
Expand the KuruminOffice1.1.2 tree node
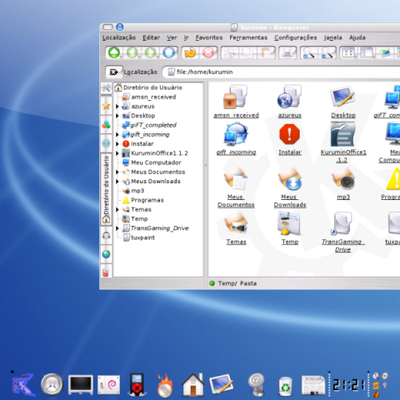point(117,153)
